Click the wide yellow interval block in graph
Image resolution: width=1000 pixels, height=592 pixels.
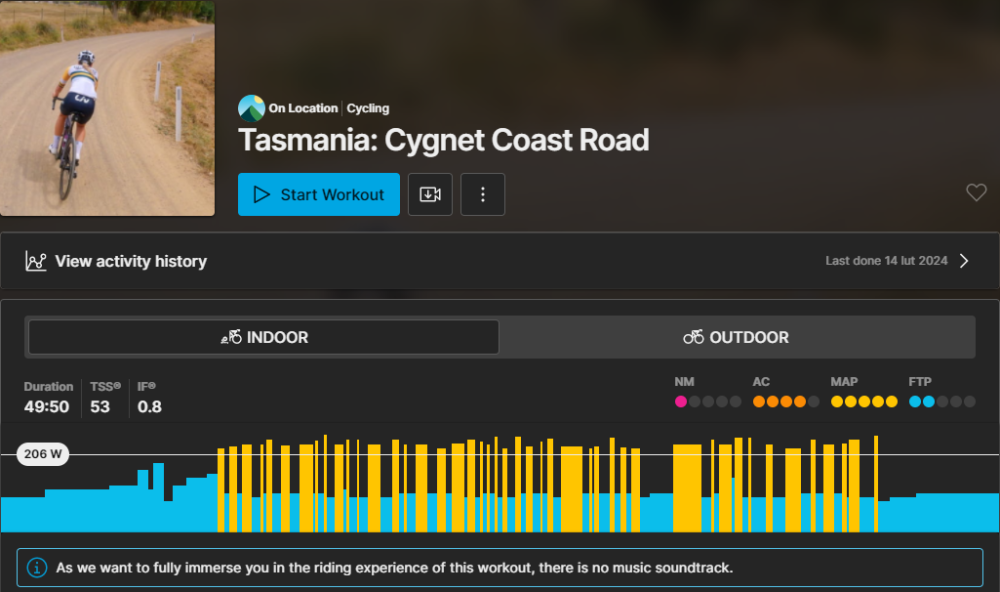pos(687,488)
